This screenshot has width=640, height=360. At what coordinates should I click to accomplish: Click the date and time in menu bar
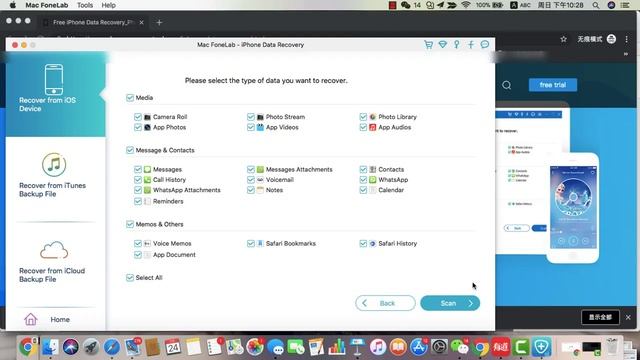(561, 5)
